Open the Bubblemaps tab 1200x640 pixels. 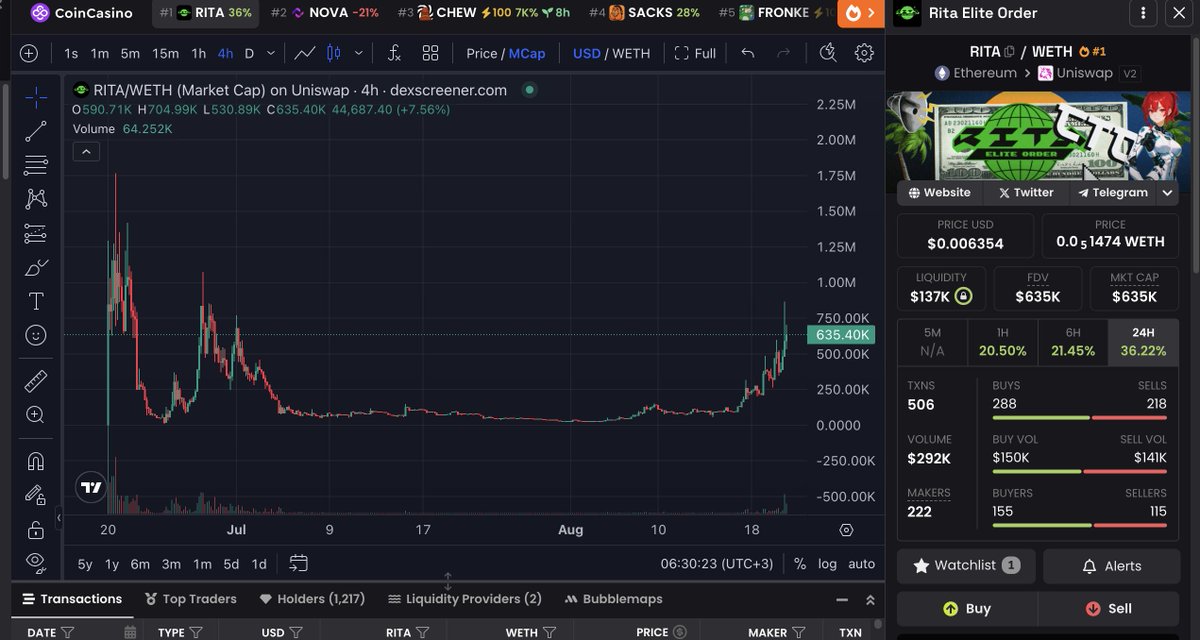coord(614,599)
